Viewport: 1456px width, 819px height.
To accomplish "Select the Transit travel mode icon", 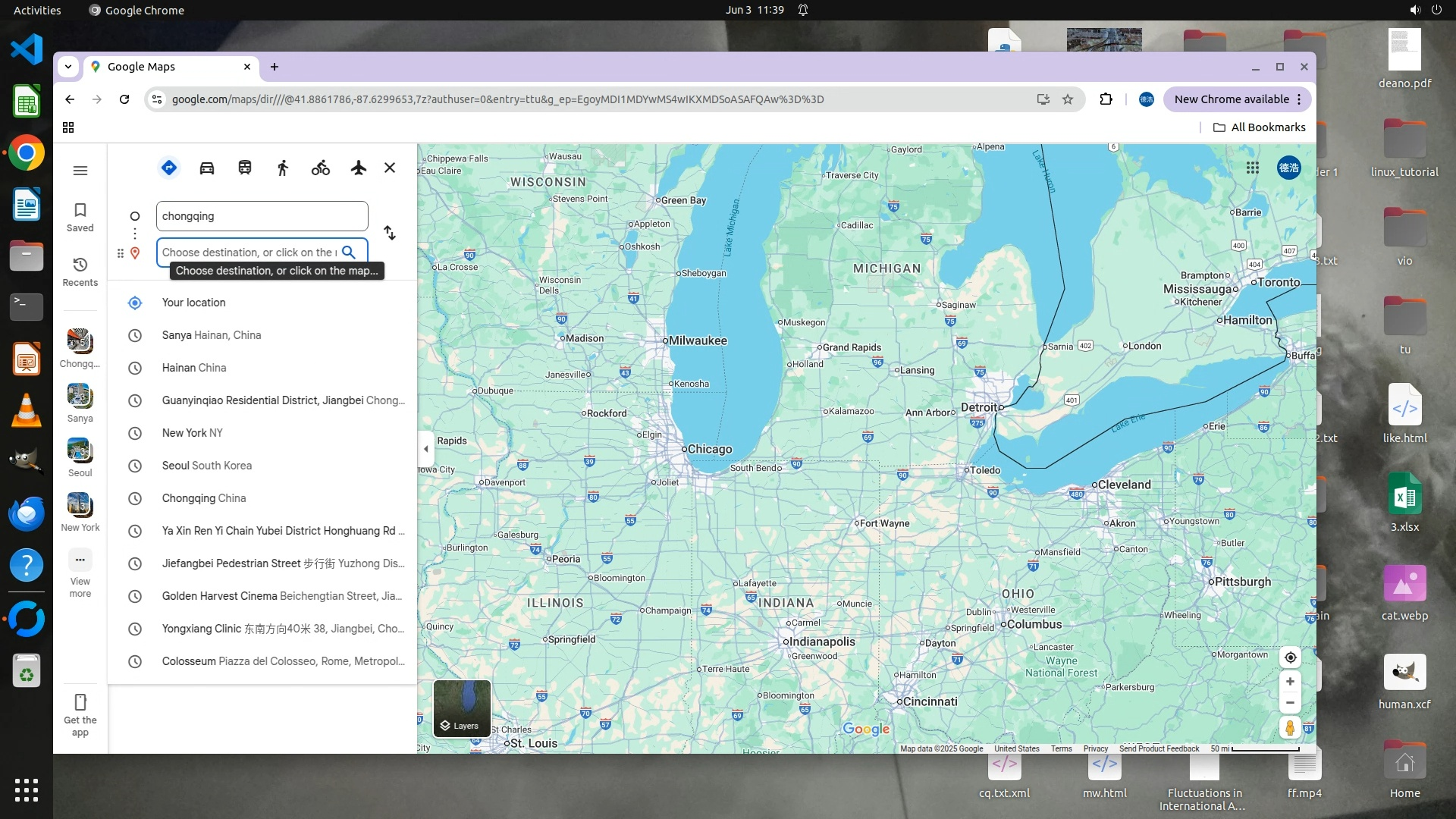I will pyautogui.click(x=245, y=168).
